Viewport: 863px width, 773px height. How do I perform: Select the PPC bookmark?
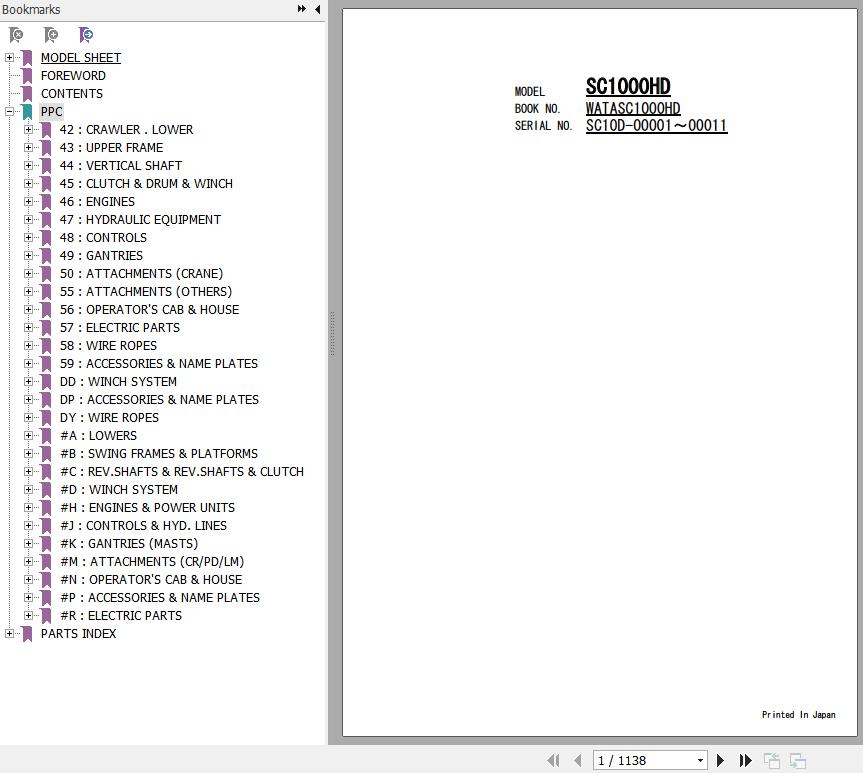[x=52, y=112]
